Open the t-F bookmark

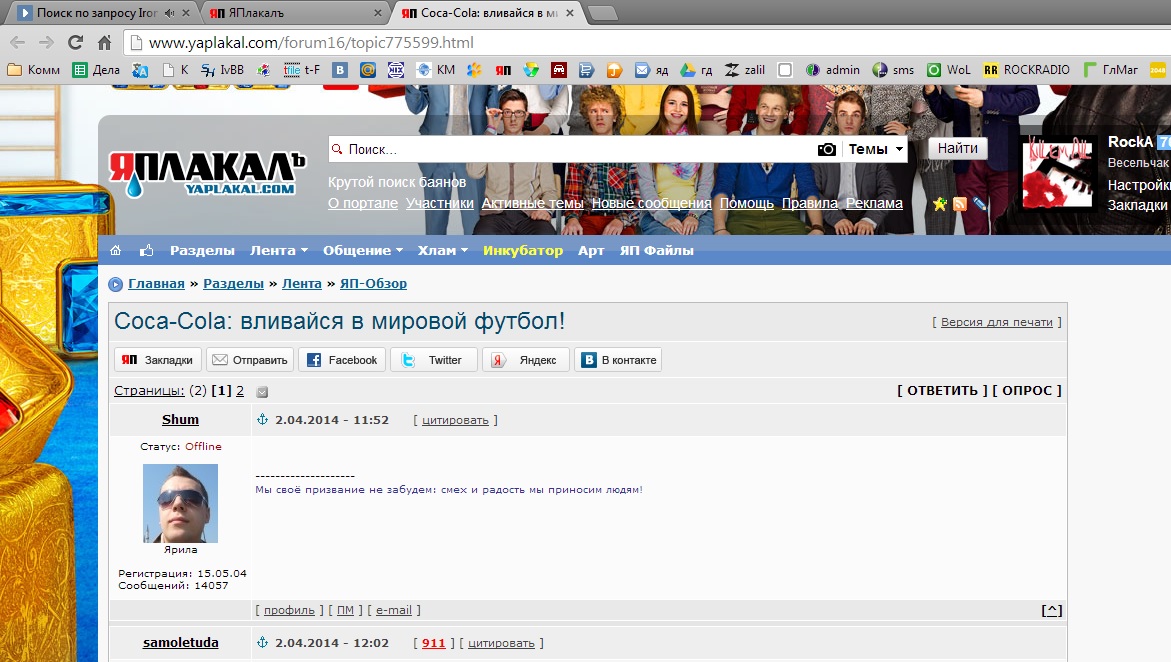(x=302, y=69)
